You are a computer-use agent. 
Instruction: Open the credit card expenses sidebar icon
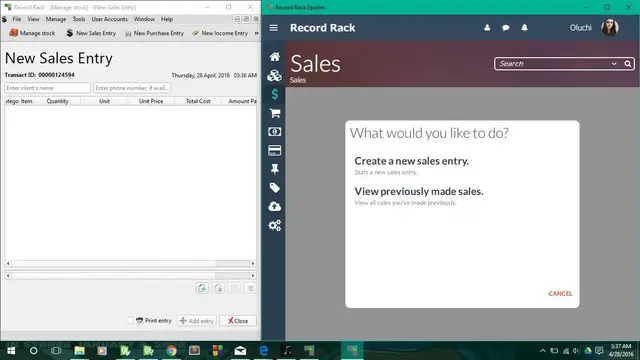coord(275,150)
